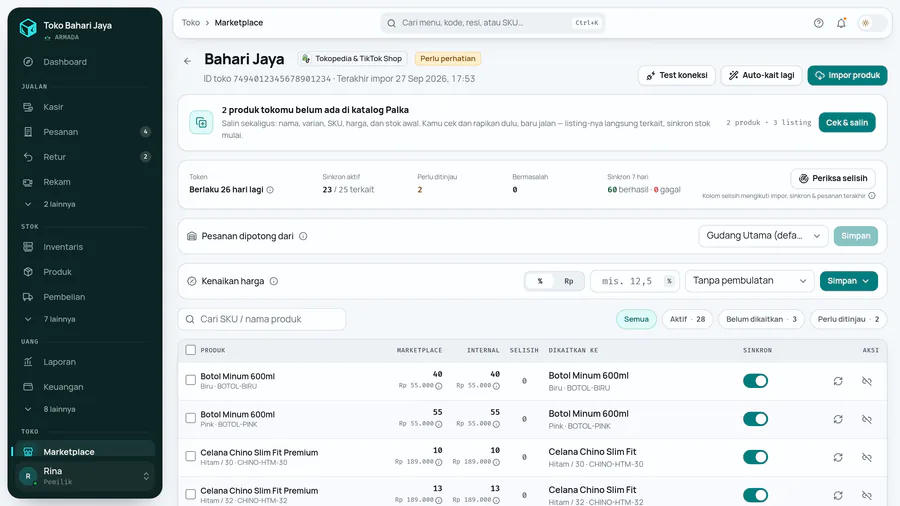This screenshot has width=900, height=506.
Task: Tick the select-all checkbox in the Produk header
Action: [191, 350]
